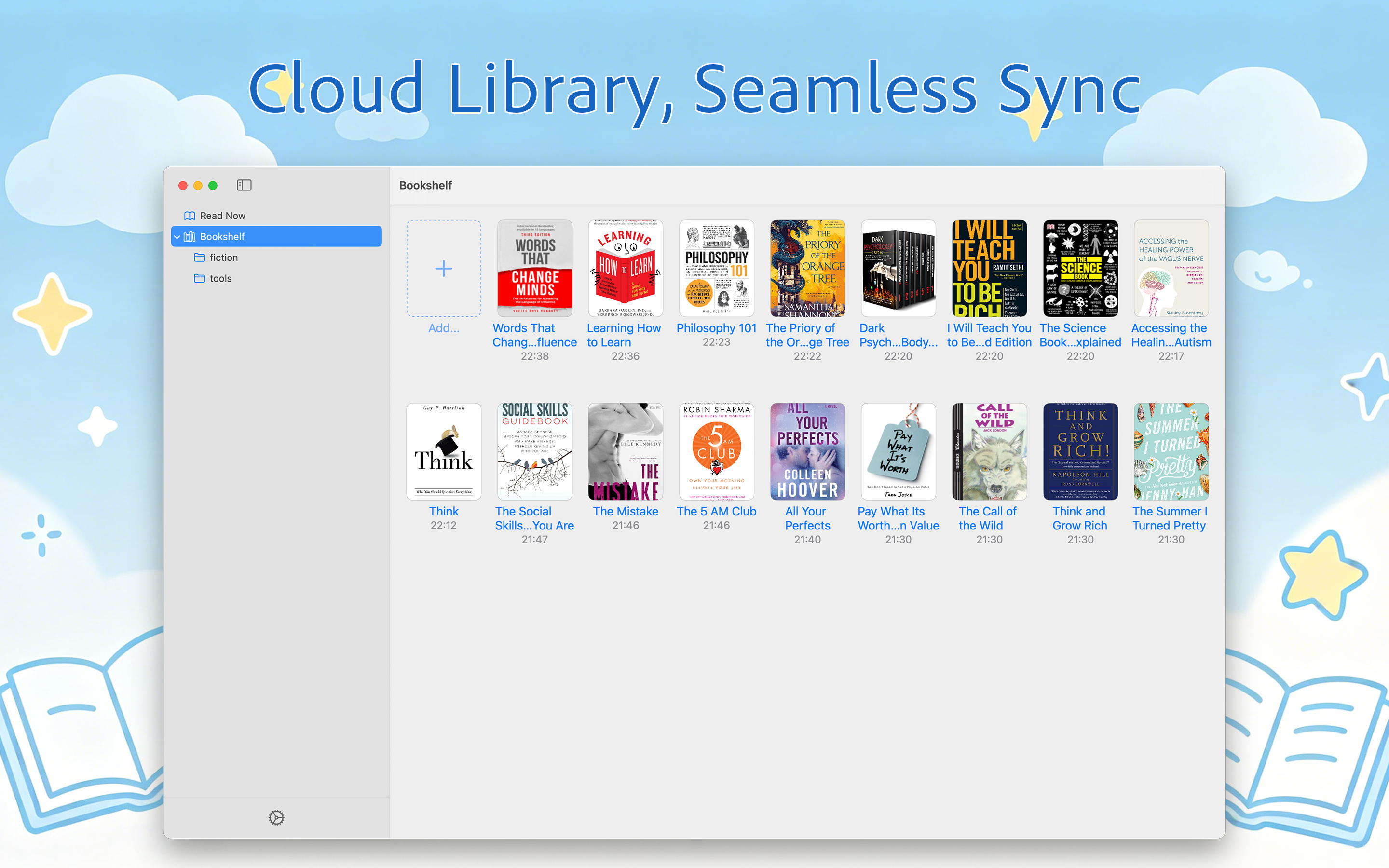Click the 22:38 timestamp
Viewport: 1389px width, 868px height.
coord(535,356)
